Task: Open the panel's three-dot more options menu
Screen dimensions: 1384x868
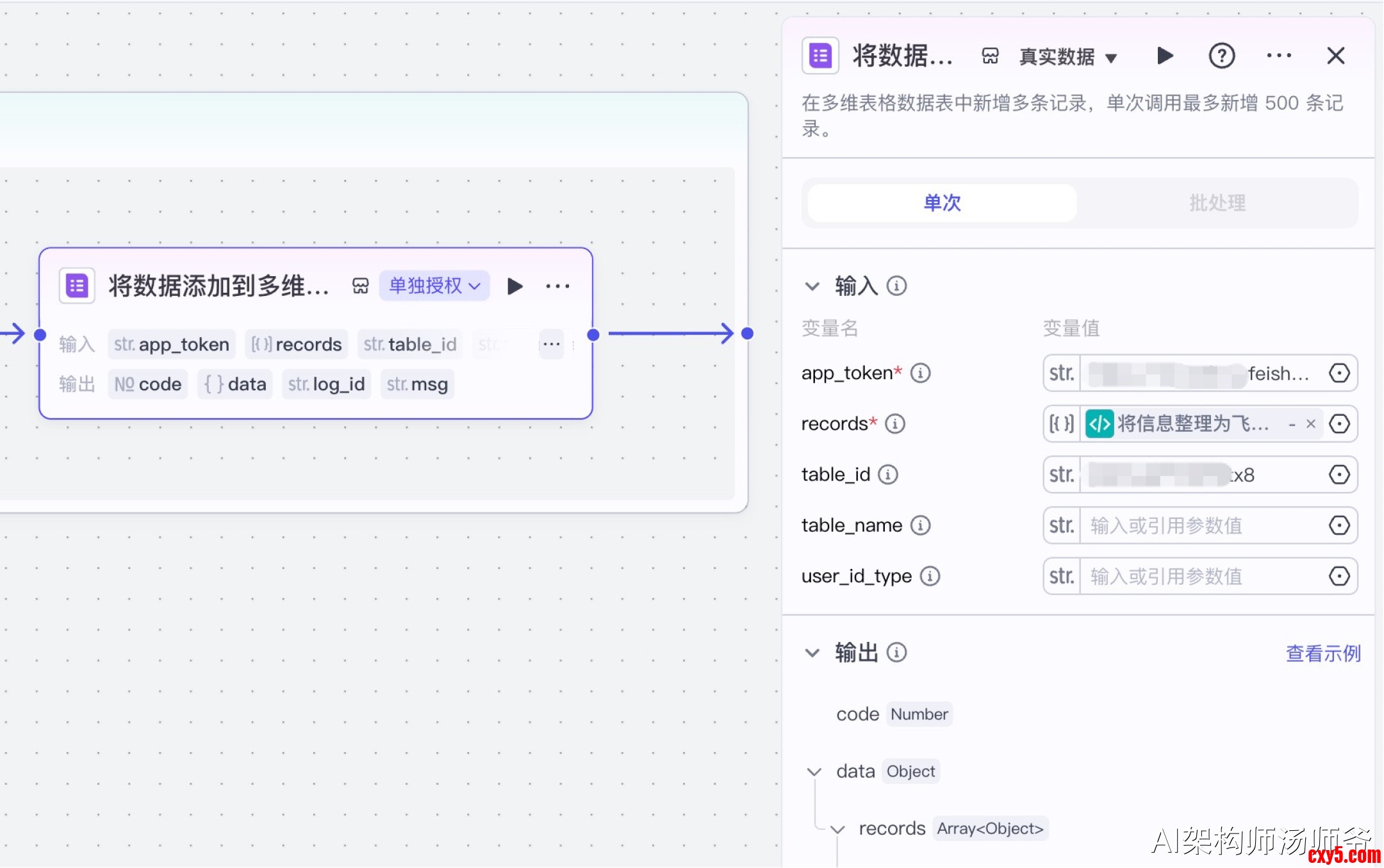Action: click(1278, 56)
